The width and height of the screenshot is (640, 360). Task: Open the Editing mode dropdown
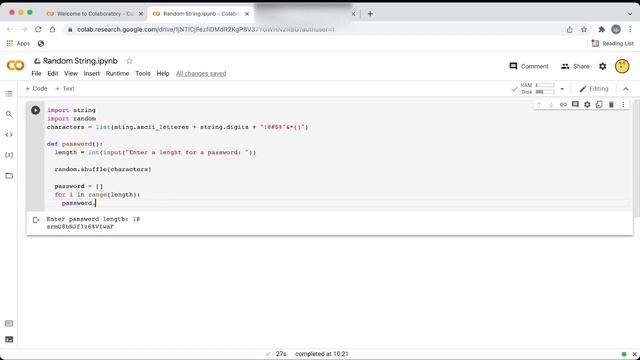click(594, 89)
